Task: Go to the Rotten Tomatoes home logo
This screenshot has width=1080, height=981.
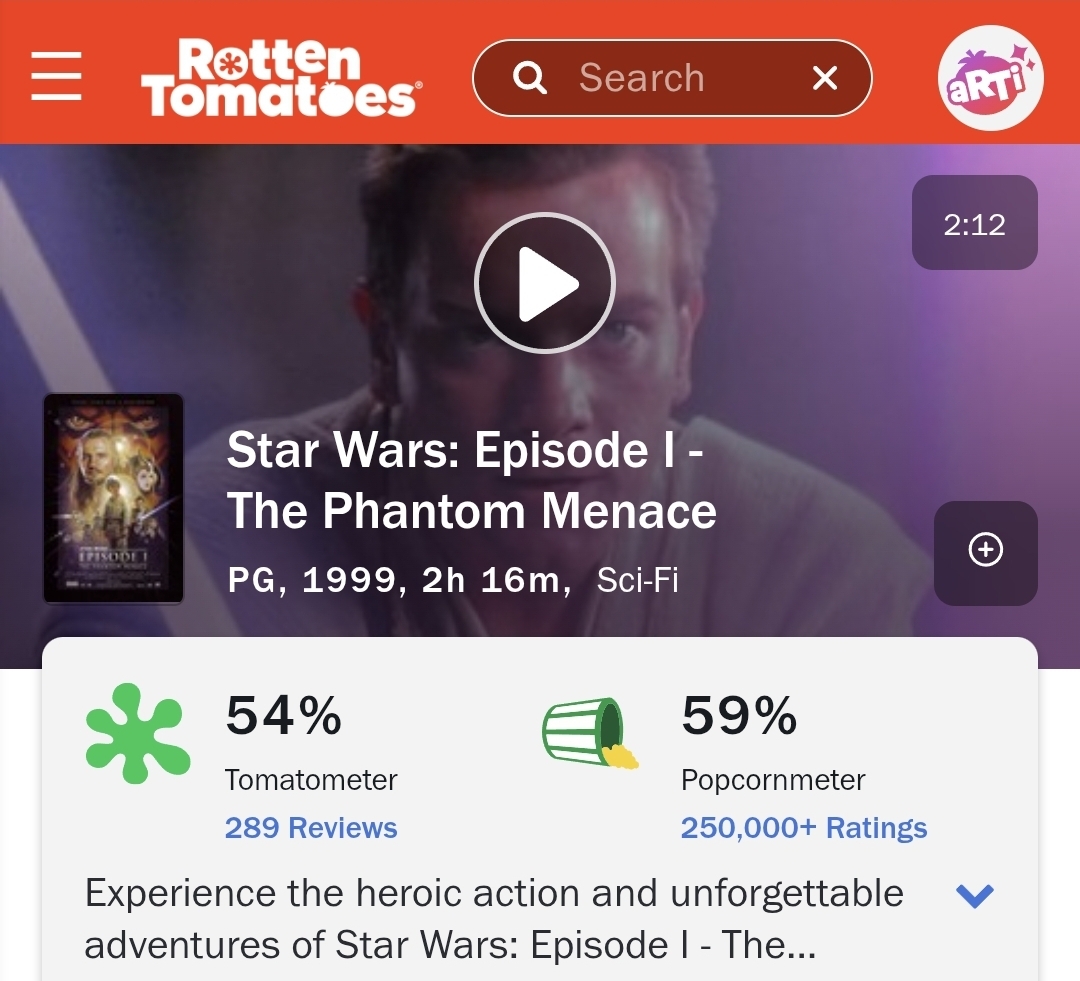Action: pos(281,77)
